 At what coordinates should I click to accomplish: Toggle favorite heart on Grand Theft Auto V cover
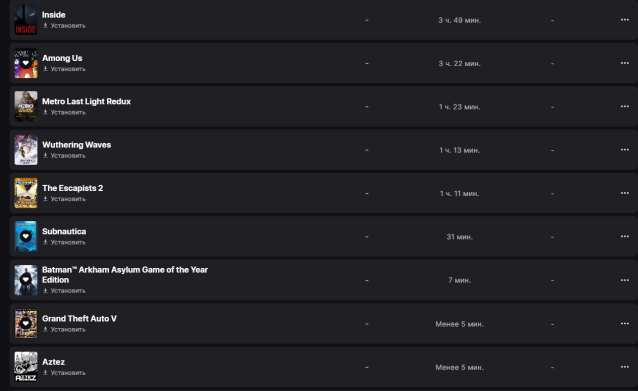coord(26,323)
